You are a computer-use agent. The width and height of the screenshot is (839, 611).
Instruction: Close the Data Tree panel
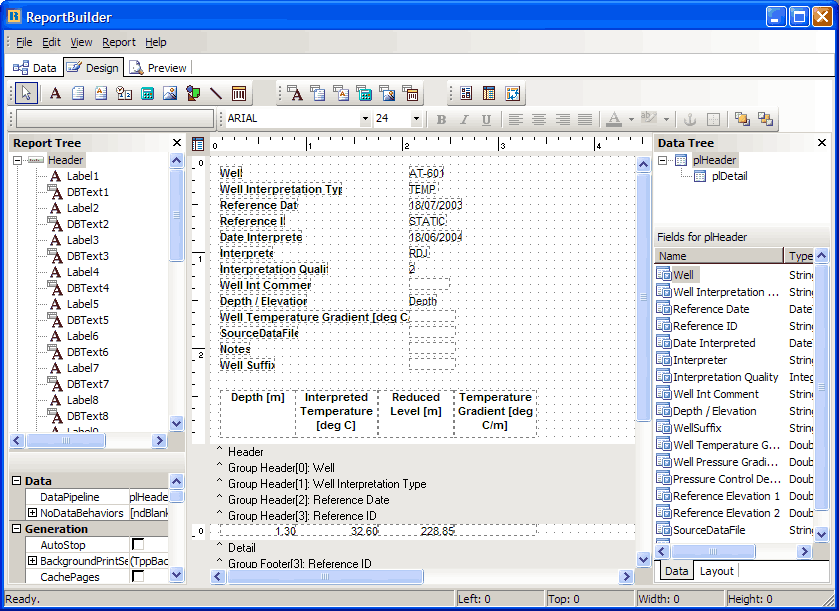point(822,143)
